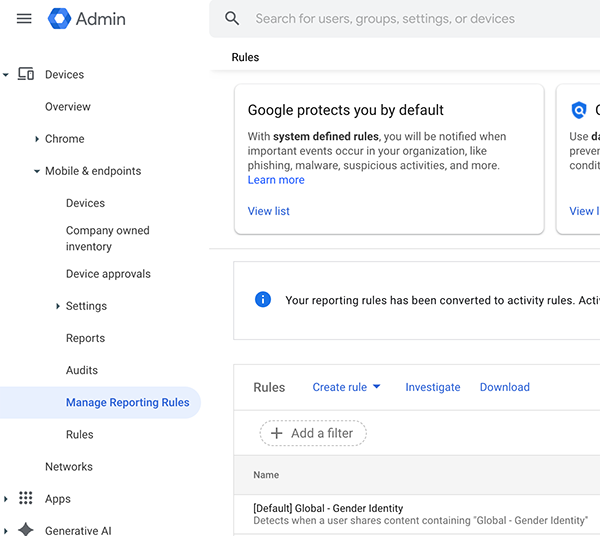The width and height of the screenshot is (600, 536).
Task: Click the Apps grid icon
Action: pyautogui.click(x=26, y=498)
